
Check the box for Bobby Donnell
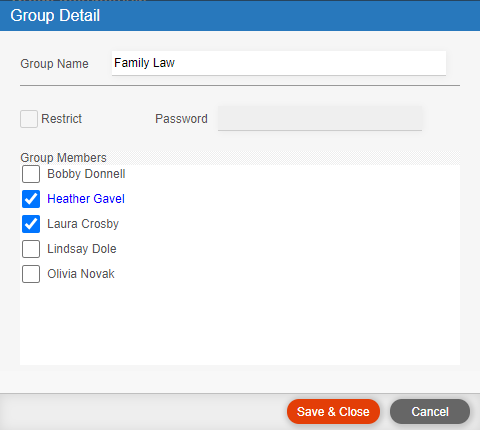(31, 174)
